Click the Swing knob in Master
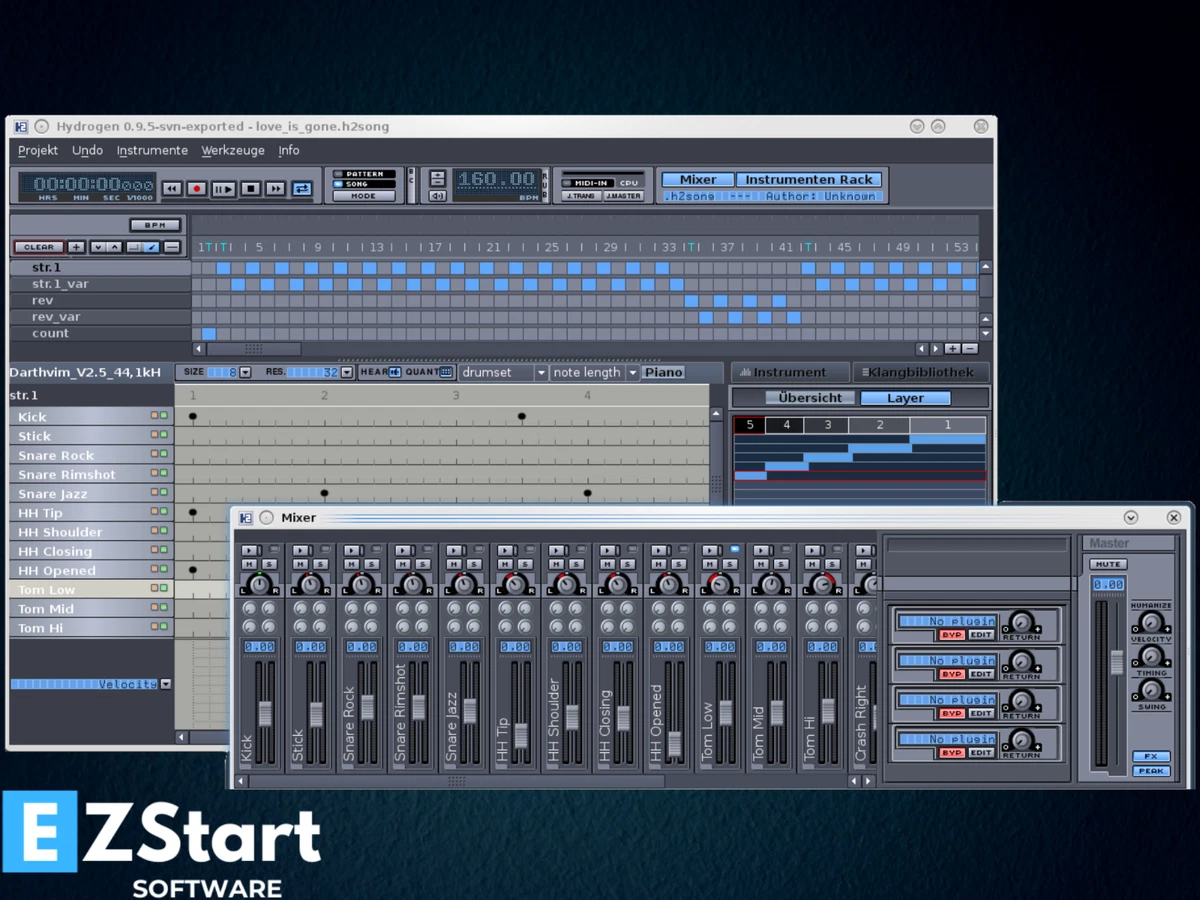The height and width of the screenshot is (900, 1200). pyautogui.click(x=1151, y=690)
